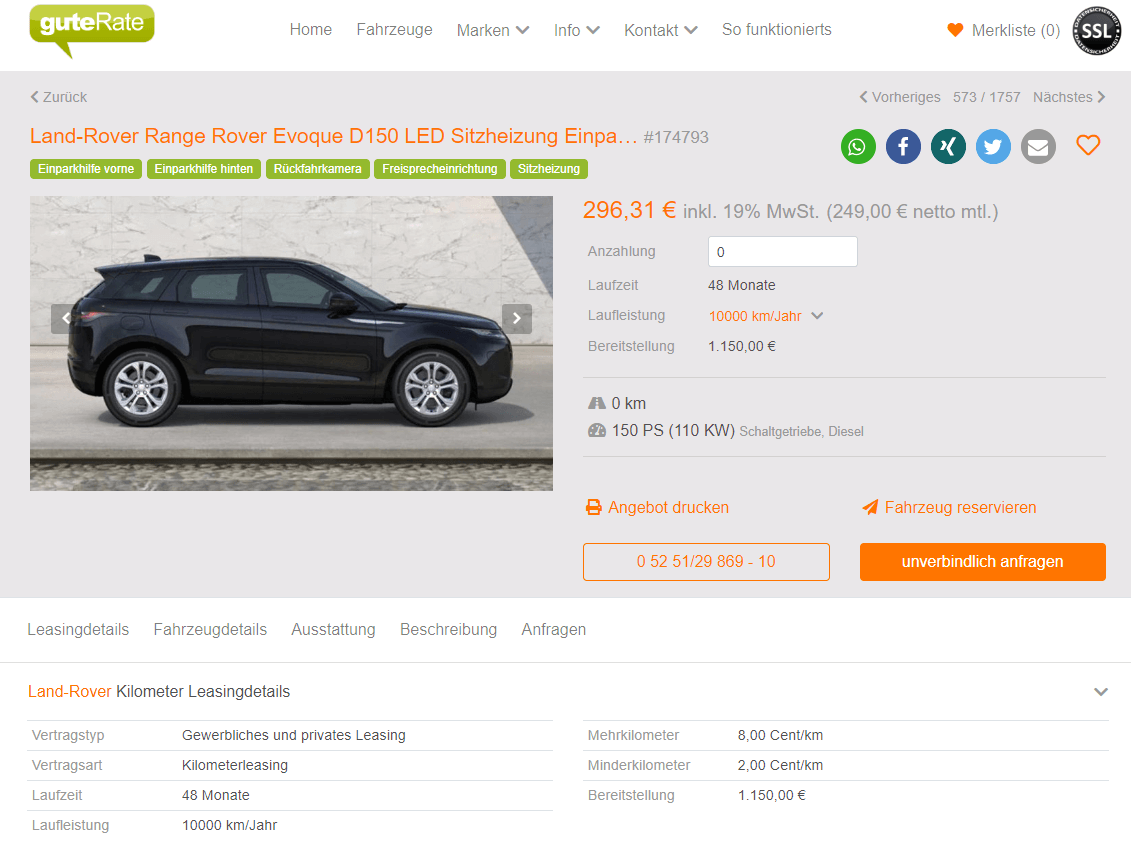Click the guteRate logo
The width and height of the screenshot is (1131, 842).
[92, 30]
